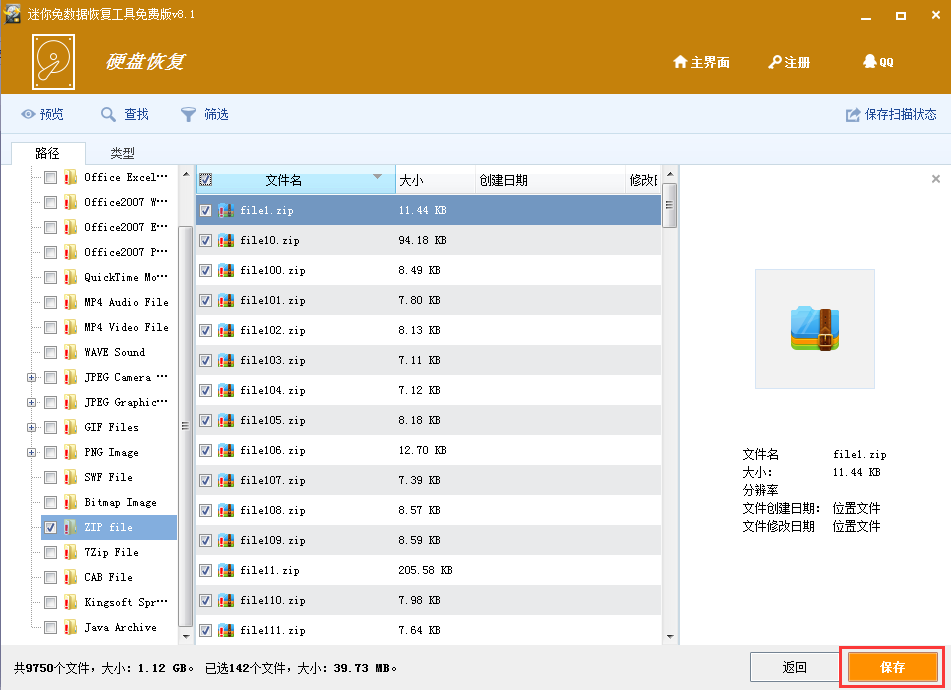This screenshot has width=951, height=690.
Task: Click the save scan status icon
Action: (x=853, y=115)
